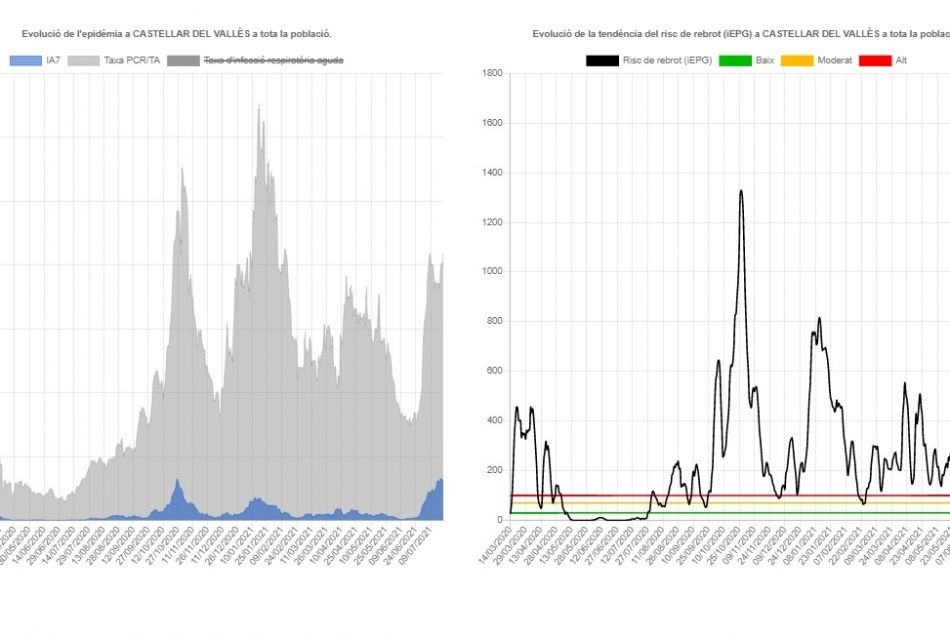Image resolution: width=950 pixels, height=634 pixels.
Task: Click the 11/03/2021 date on epidemic chart
Action: pyautogui.click(x=297, y=546)
